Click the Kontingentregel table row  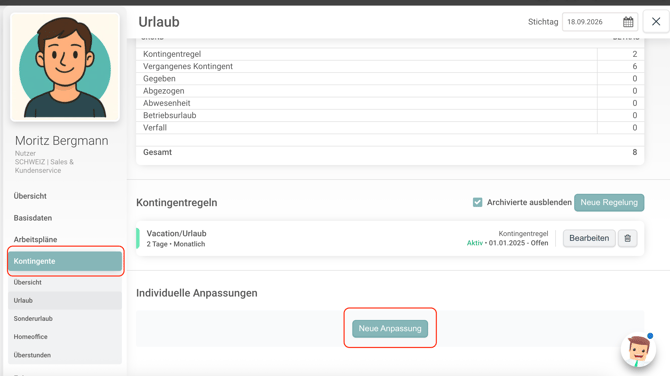pos(390,54)
